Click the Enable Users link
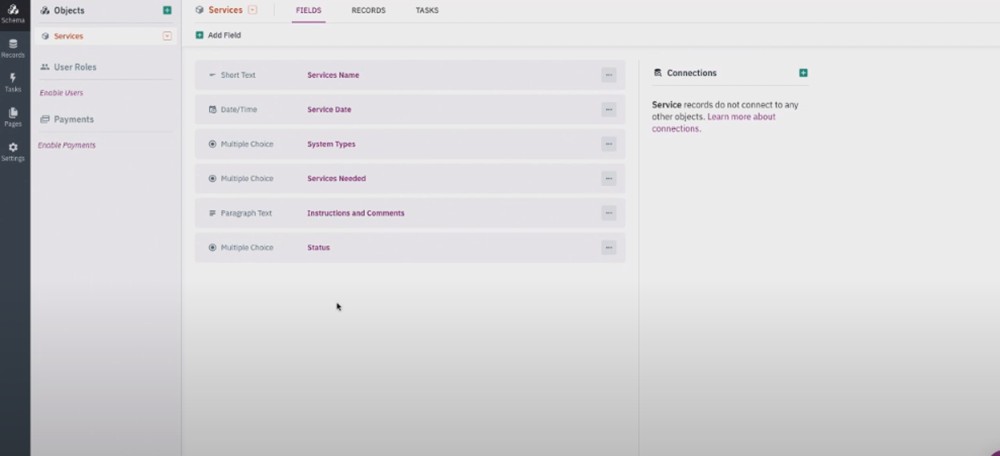The image size is (1000, 456). [61, 93]
